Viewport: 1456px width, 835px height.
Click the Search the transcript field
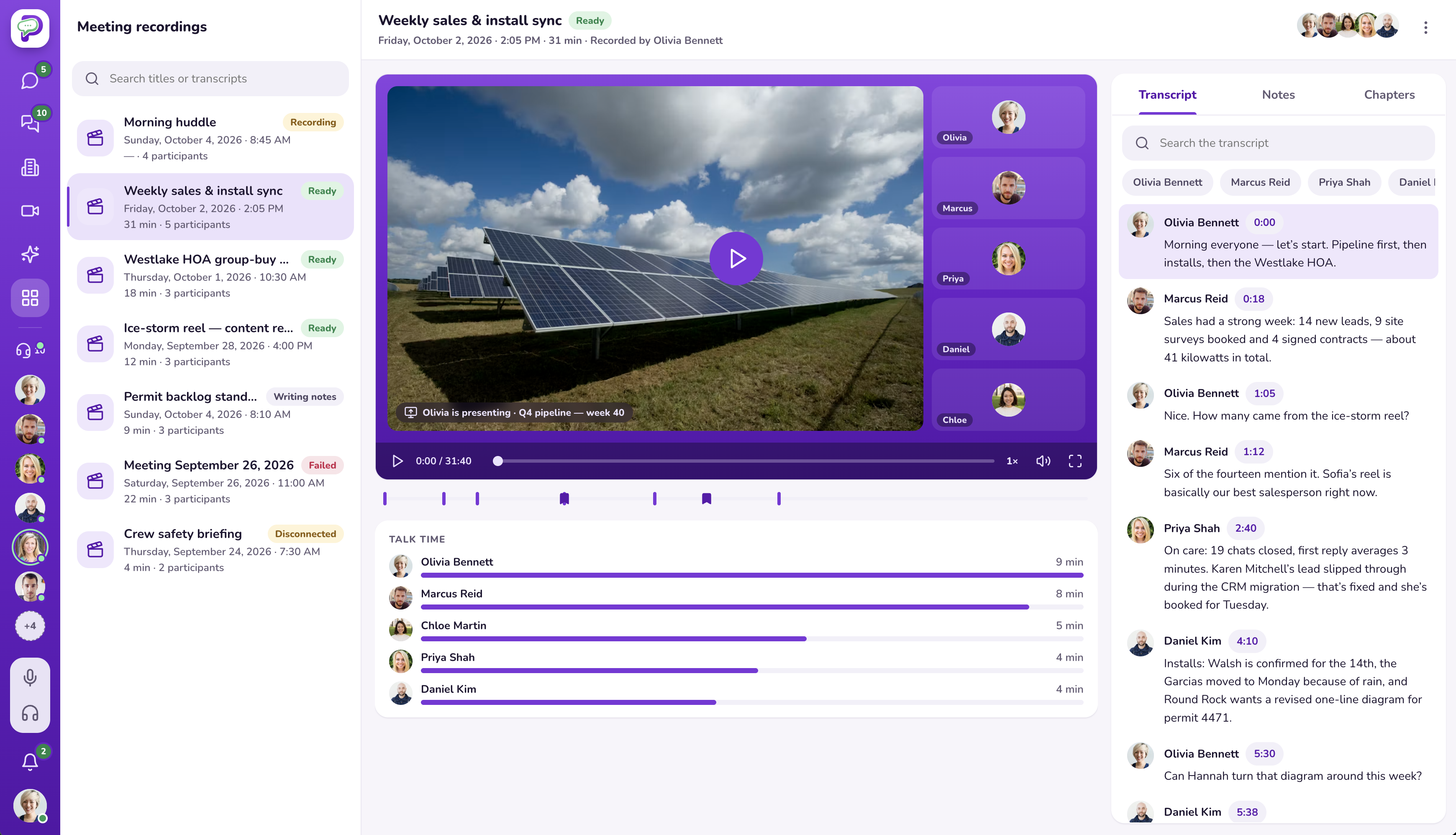click(x=1278, y=143)
